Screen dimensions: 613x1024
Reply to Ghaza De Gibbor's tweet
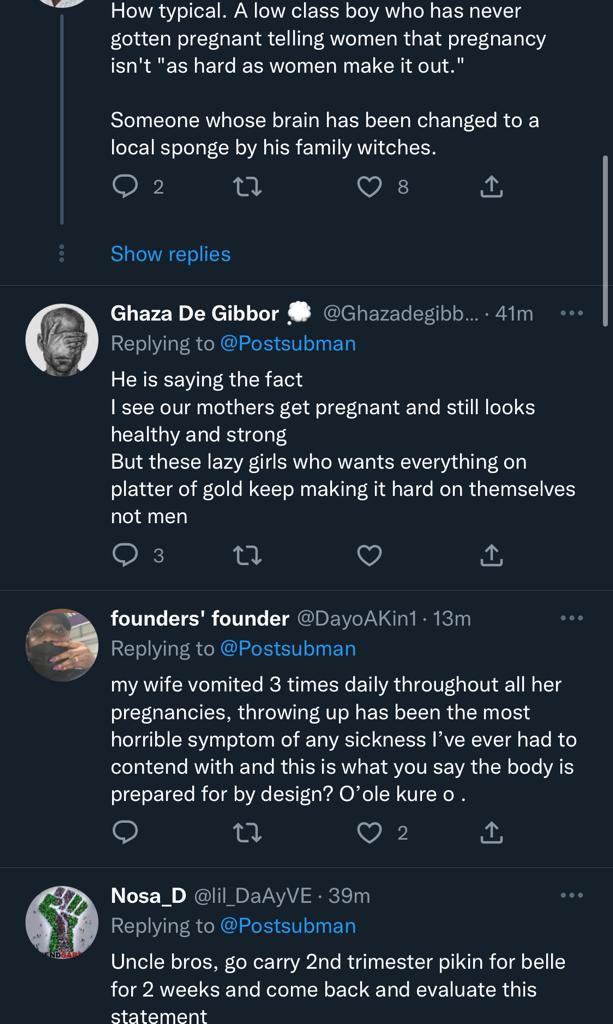(125, 555)
